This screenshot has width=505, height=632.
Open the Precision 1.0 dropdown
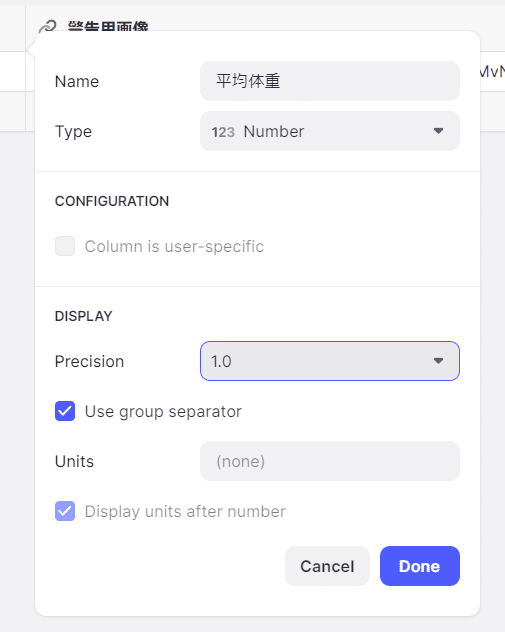coord(330,361)
